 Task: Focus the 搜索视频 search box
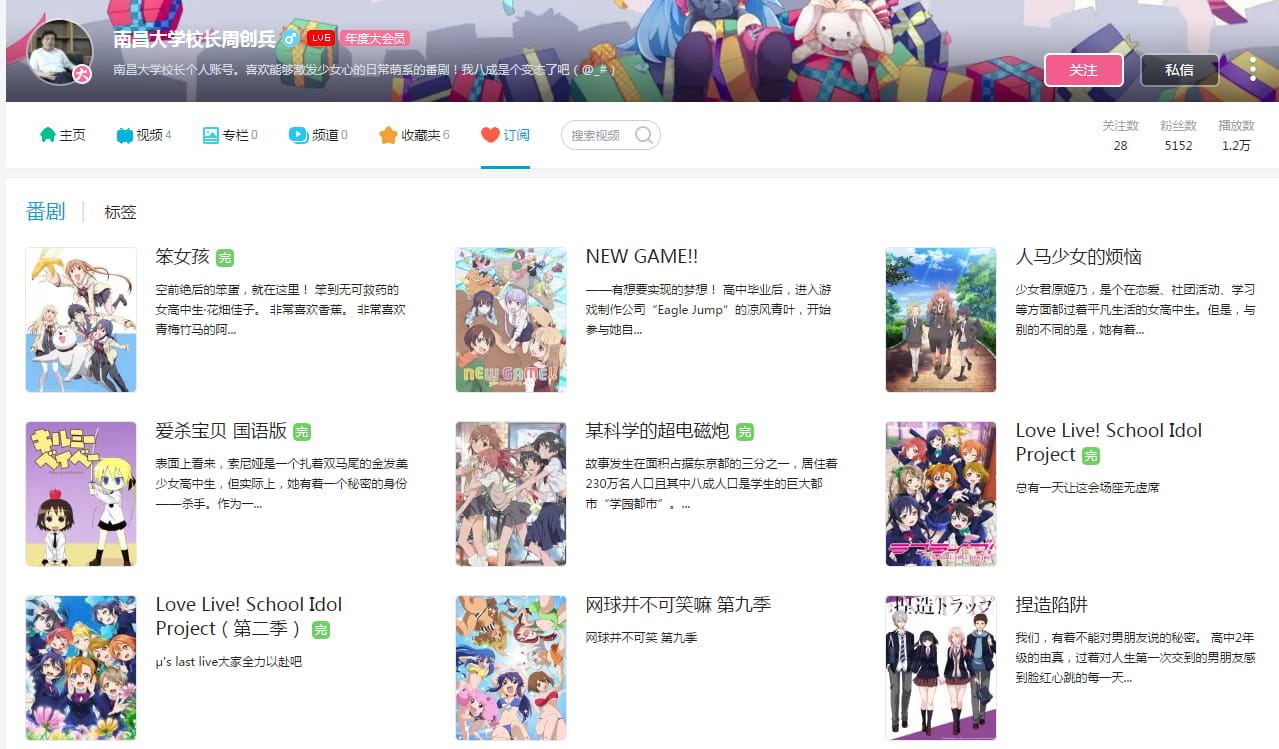tap(610, 135)
